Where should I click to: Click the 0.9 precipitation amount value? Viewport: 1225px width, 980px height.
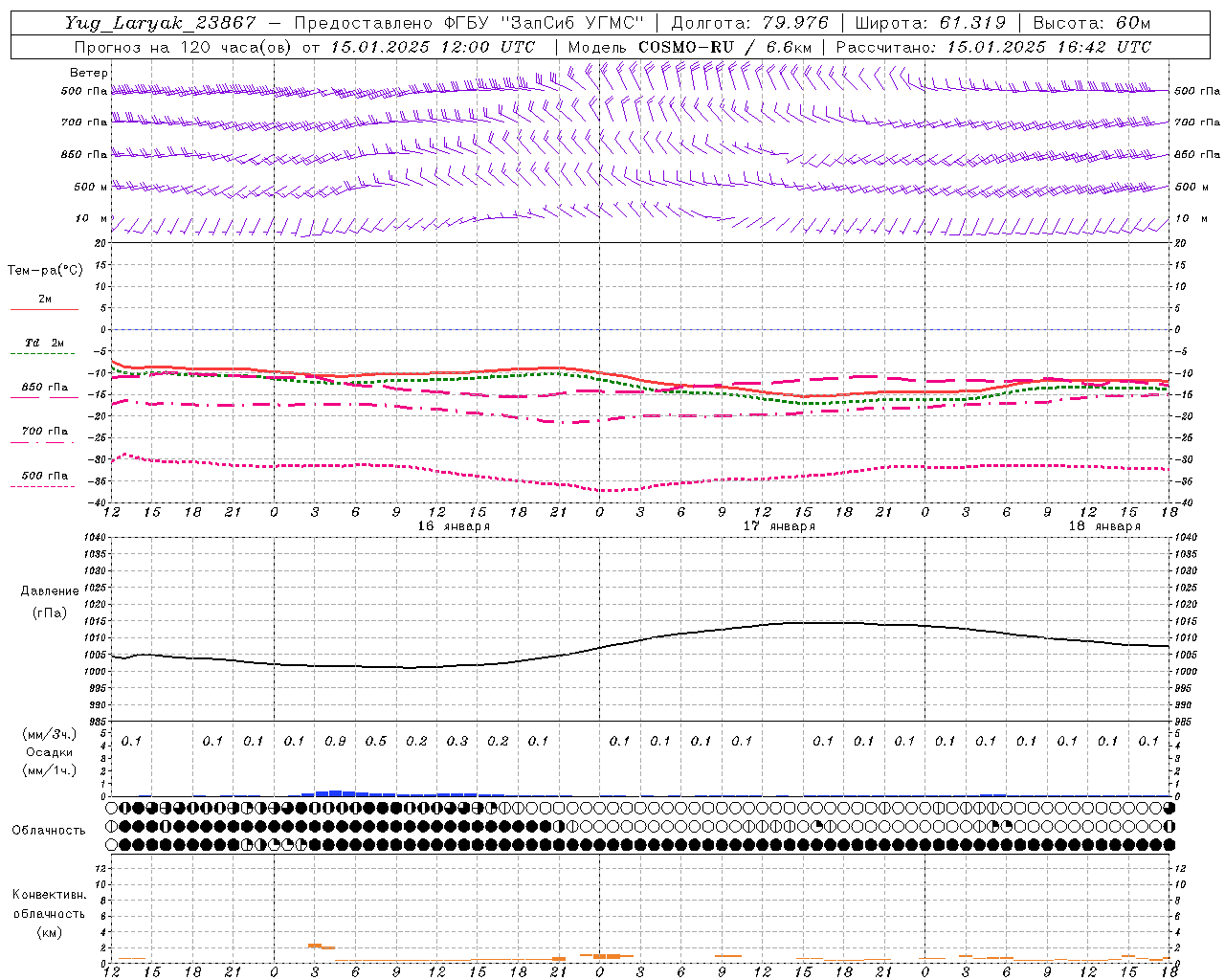pos(335,741)
